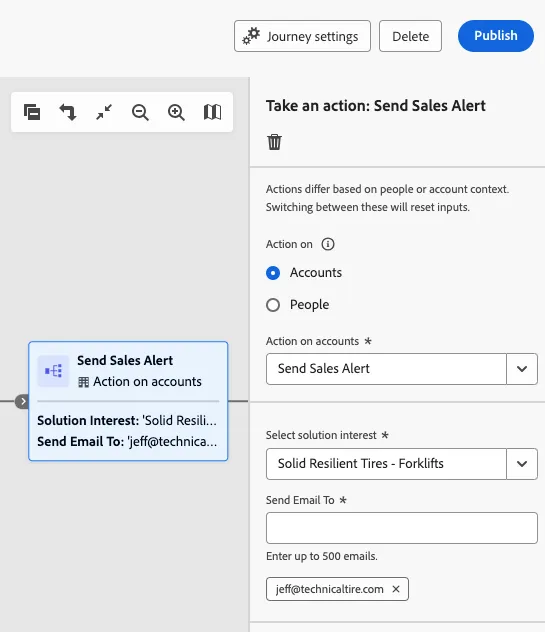Click the Send Email To input field
Image resolution: width=545 pixels, height=632 pixels.
coord(402,528)
